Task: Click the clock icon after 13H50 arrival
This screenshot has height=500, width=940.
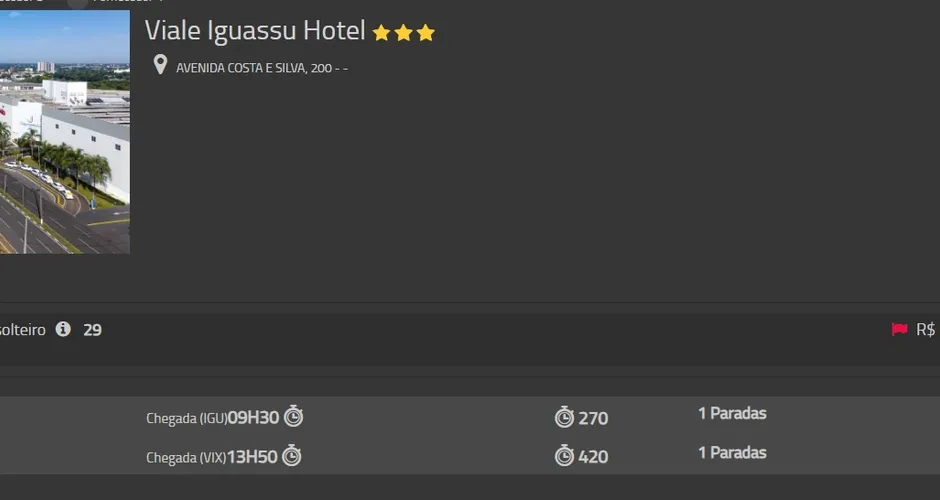Action: click(291, 456)
